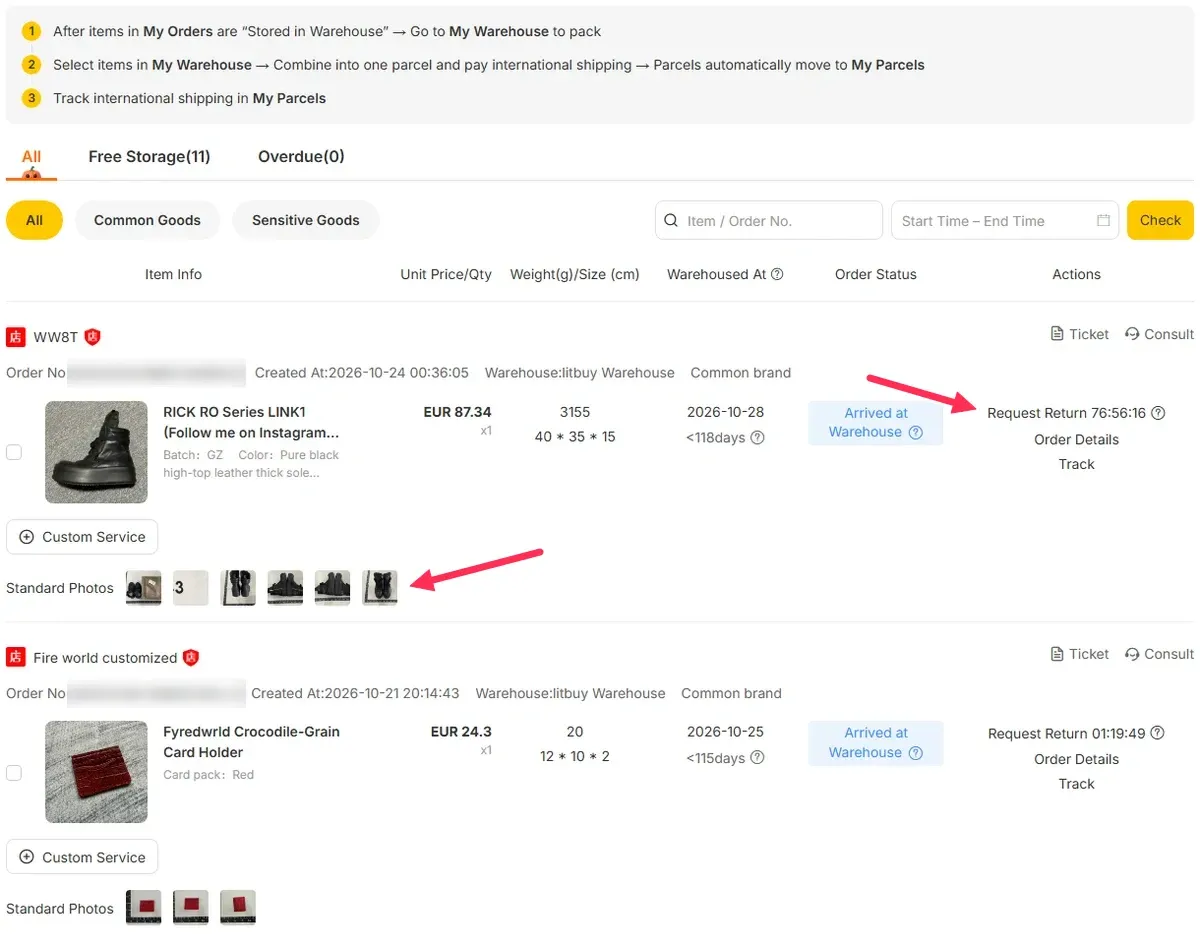Image resolution: width=1200 pixels, height=934 pixels.
Task: Open the calendar icon in the date range field
Action: click(x=1104, y=221)
